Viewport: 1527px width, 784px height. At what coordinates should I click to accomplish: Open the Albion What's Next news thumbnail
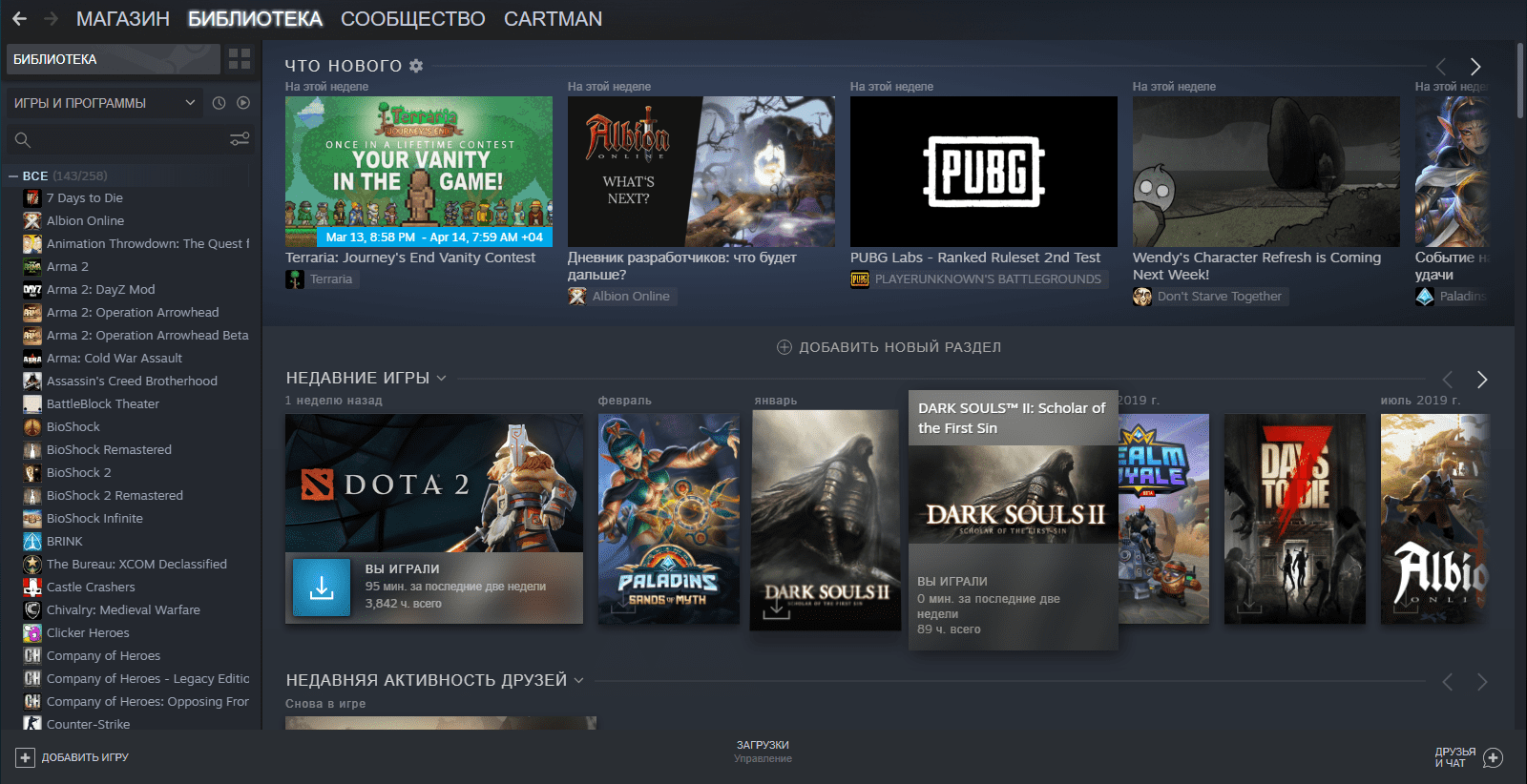click(x=701, y=172)
